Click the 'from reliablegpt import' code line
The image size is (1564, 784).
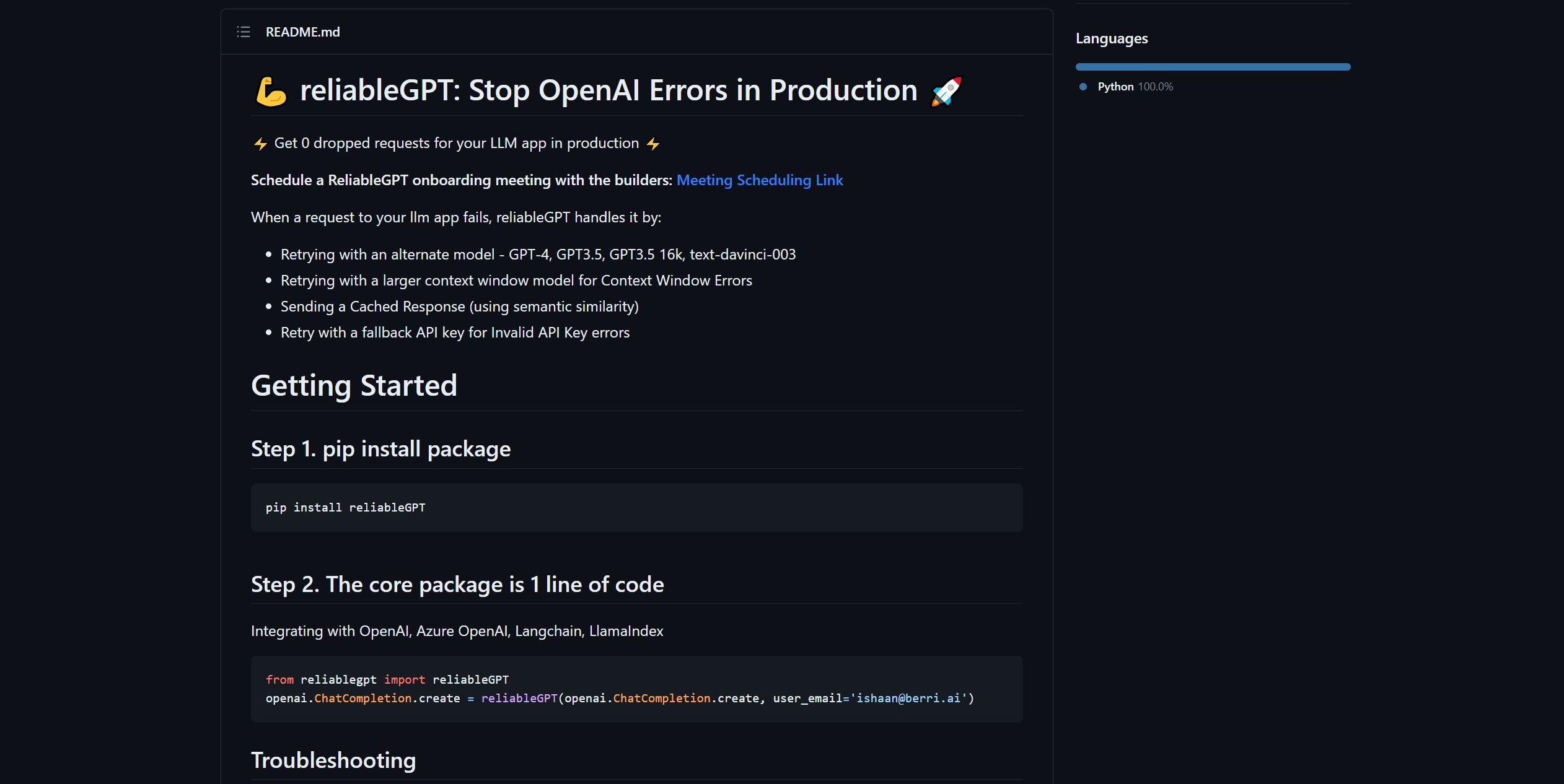(x=387, y=680)
